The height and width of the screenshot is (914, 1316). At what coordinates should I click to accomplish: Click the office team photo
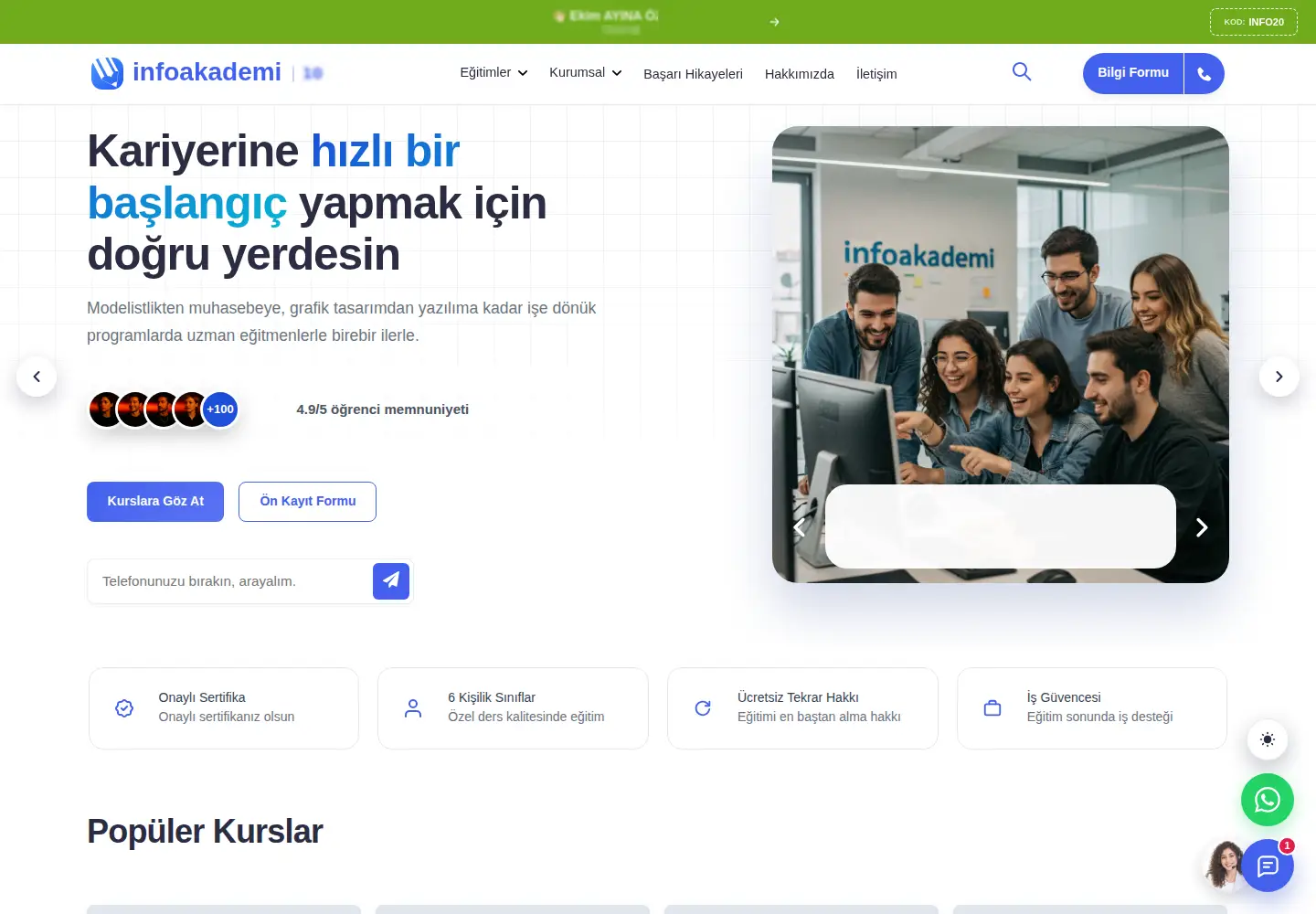[1001, 355]
